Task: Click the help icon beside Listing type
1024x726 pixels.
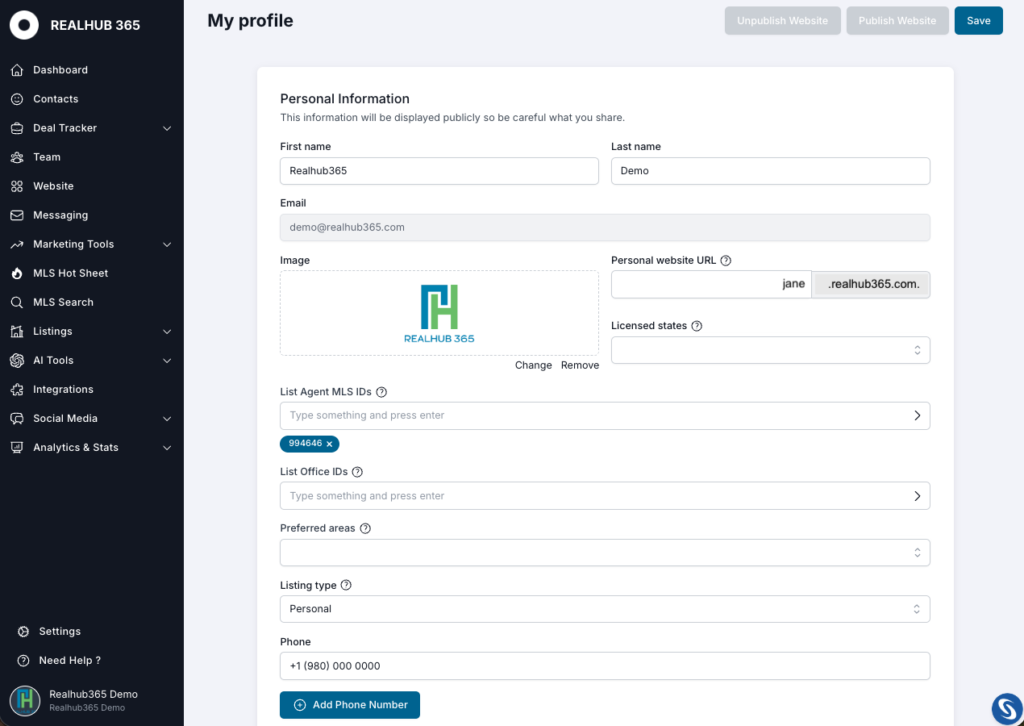Action: coord(346,585)
